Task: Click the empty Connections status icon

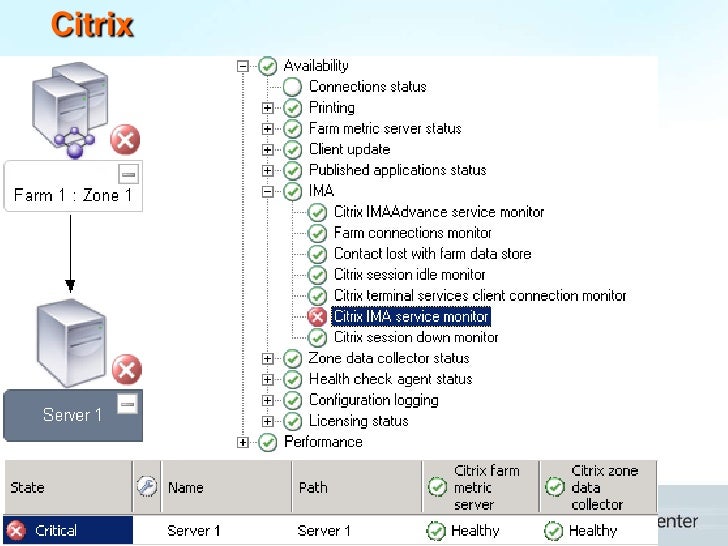Action: coord(292,87)
